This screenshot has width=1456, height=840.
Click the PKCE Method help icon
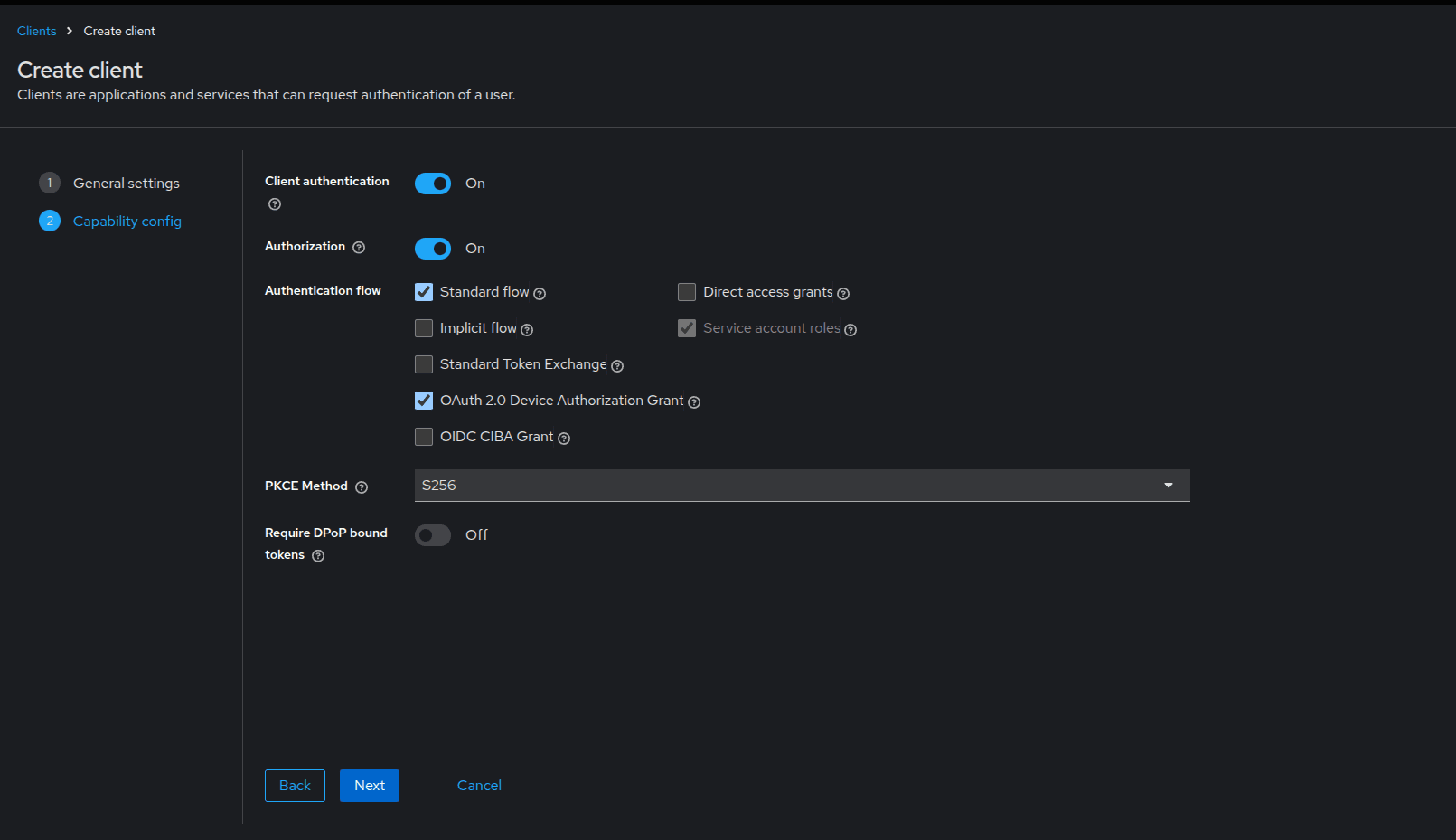pos(362,486)
